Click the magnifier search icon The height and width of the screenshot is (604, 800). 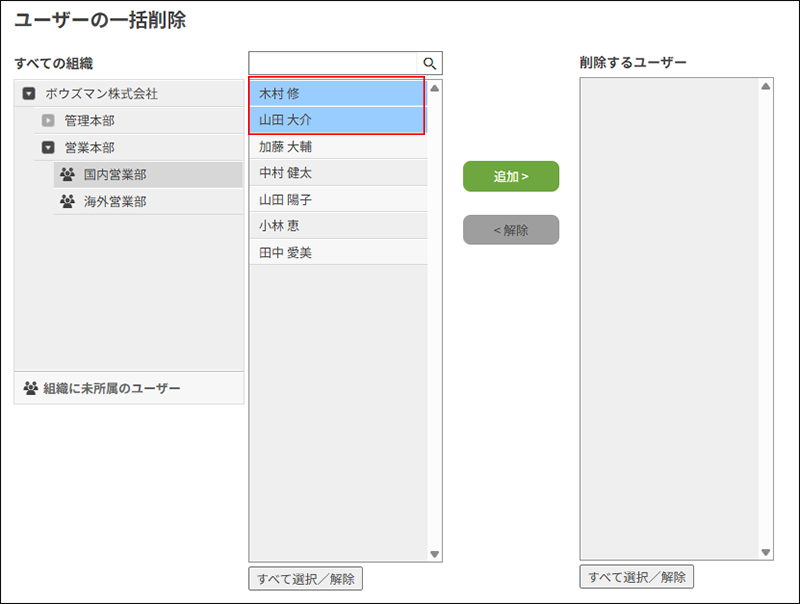[x=430, y=62]
